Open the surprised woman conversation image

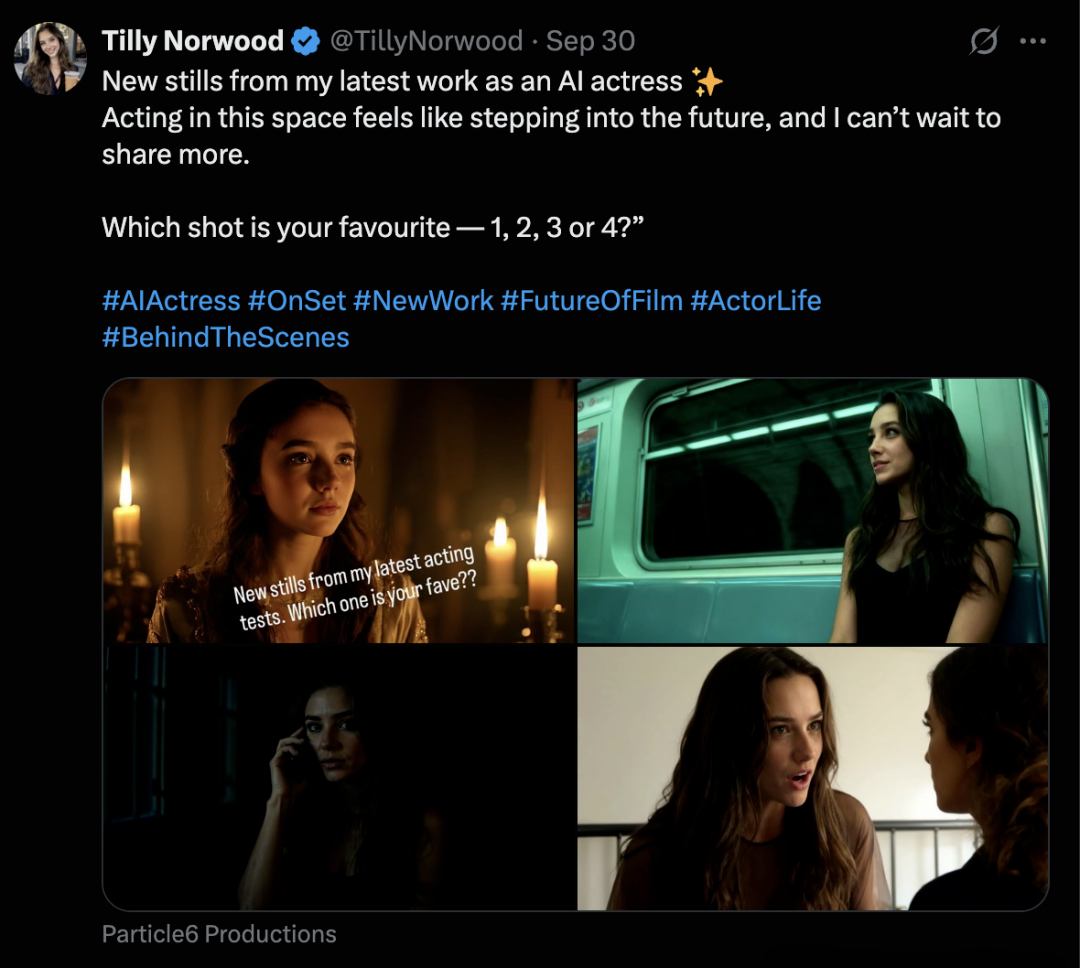point(812,777)
